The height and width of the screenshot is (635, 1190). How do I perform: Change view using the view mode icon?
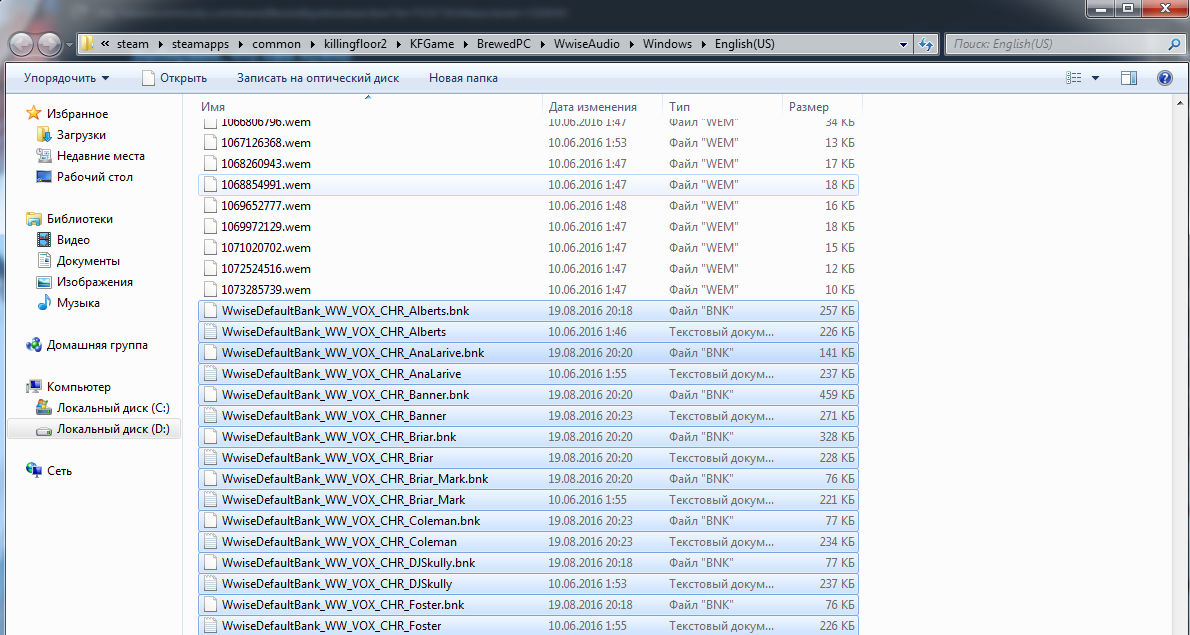(x=1074, y=77)
